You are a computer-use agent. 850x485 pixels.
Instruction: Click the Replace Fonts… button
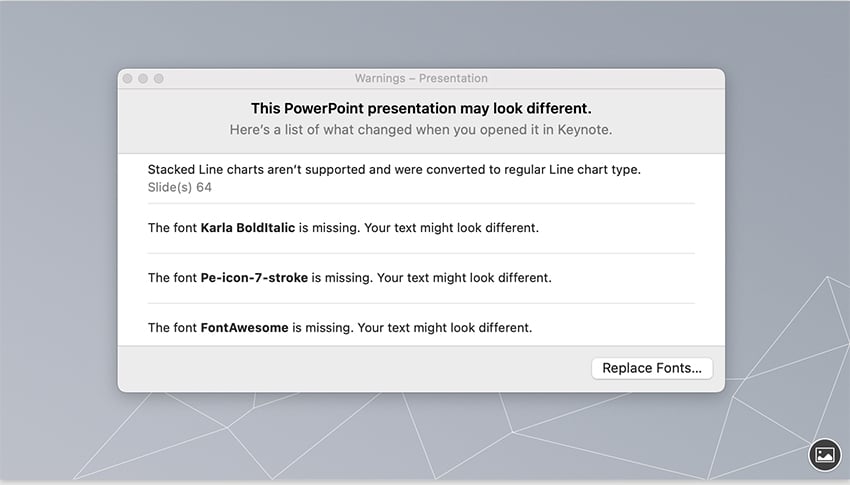point(651,368)
